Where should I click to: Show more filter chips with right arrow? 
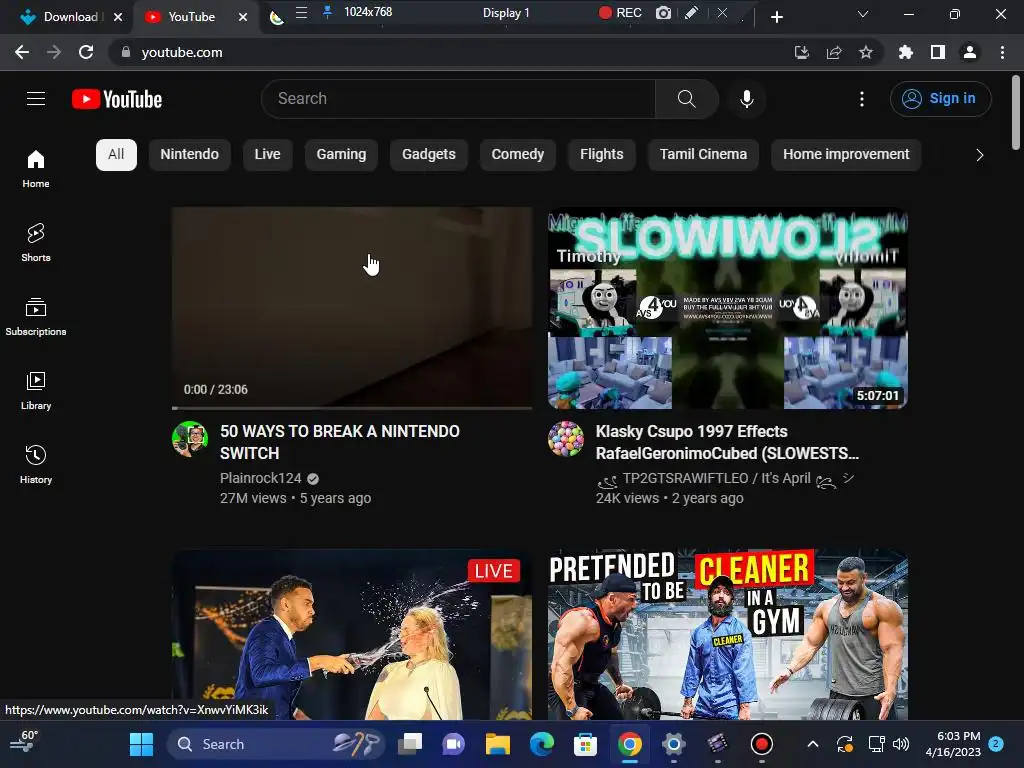pyautogui.click(x=980, y=155)
